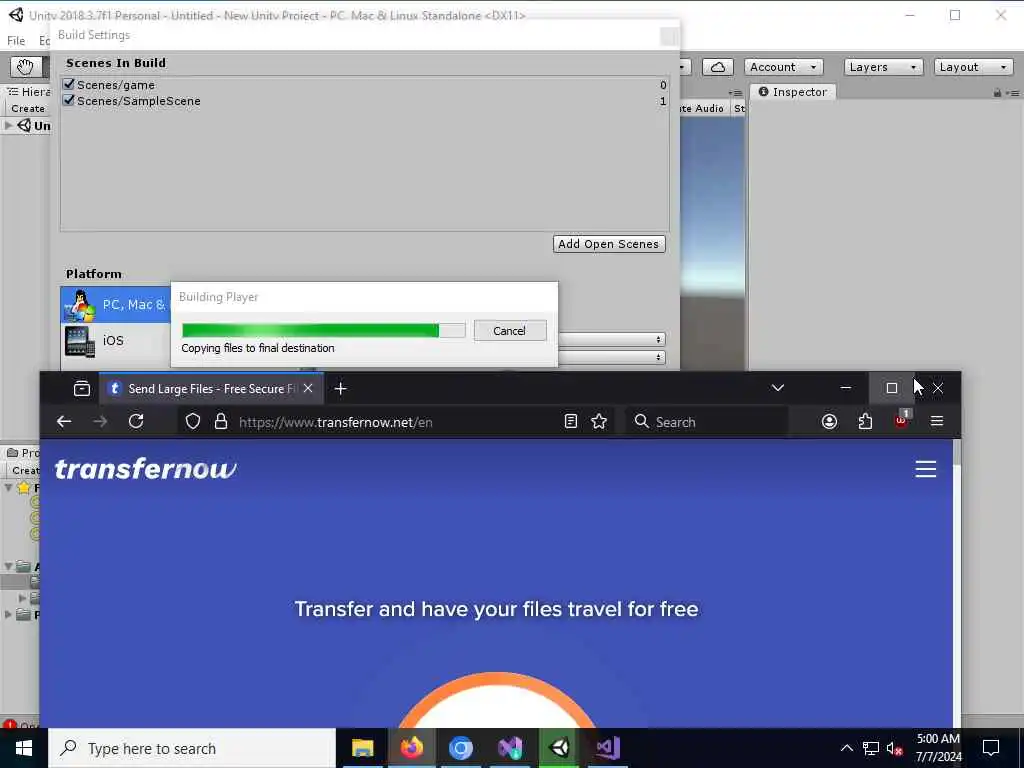
Task: Toggle Firefox reader view
Action: tap(571, 422)
